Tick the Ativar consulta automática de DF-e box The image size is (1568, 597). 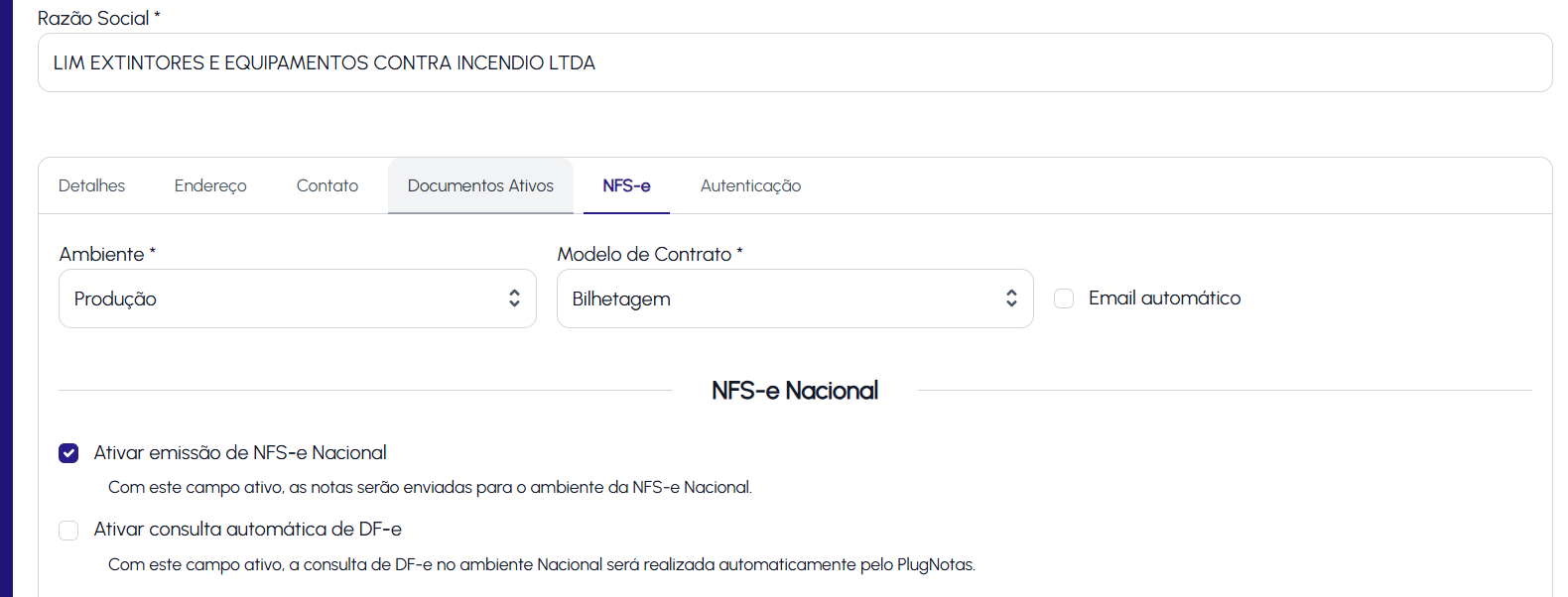[x=68, y=531]
